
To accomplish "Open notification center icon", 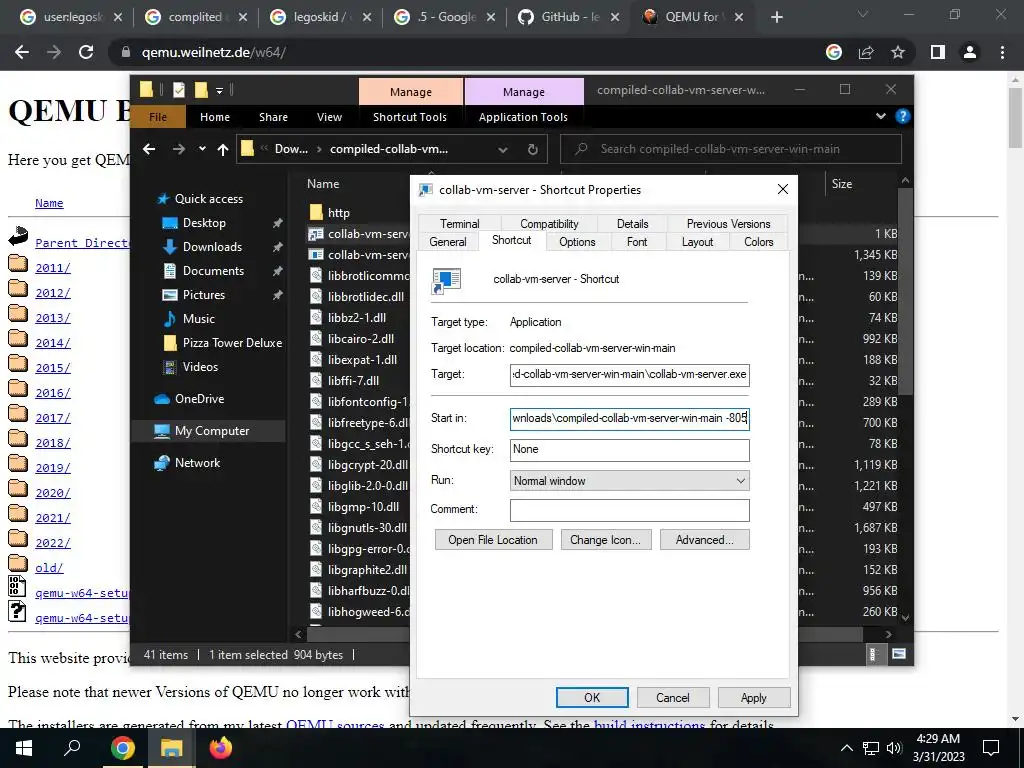I will click(x=991, y=748).
